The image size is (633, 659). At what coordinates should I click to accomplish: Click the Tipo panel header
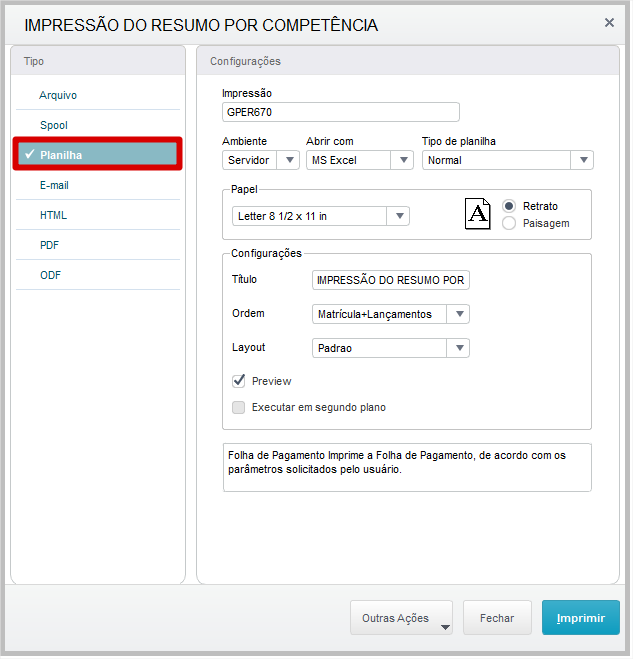(x=98, y=61)
